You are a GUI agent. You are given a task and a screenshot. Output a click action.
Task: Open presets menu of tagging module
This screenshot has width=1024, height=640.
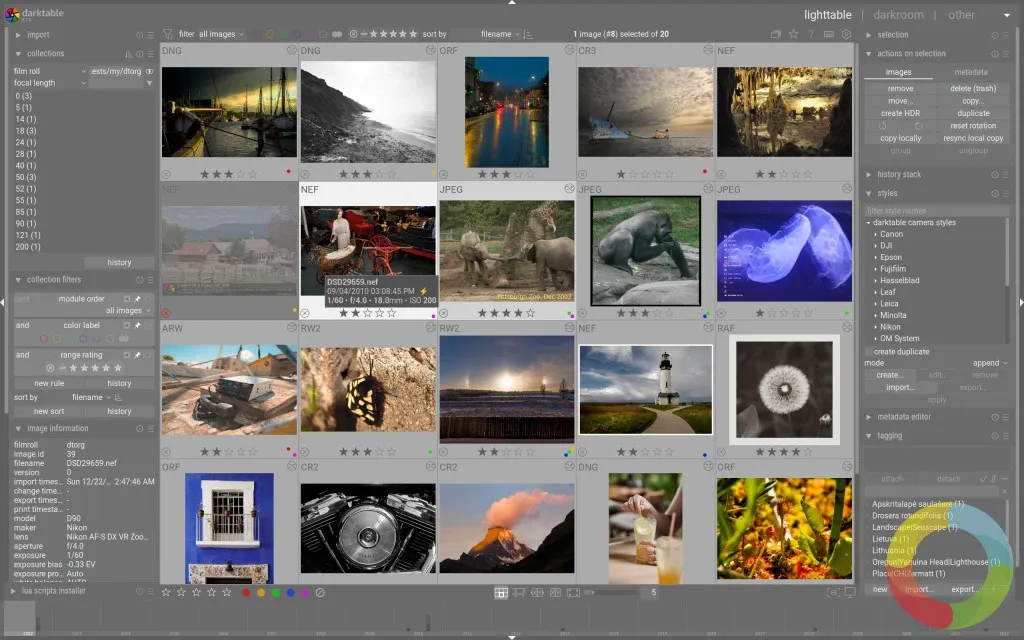click(x=1006, y=436)
